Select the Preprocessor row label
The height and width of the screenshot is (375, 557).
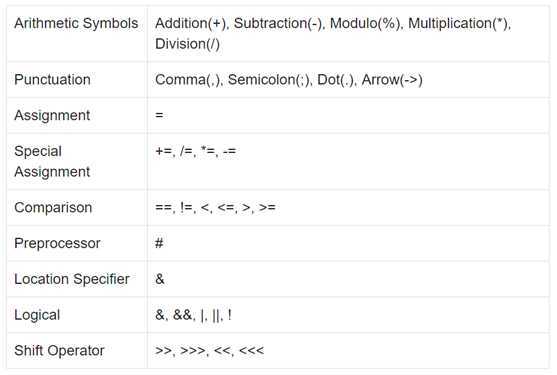coord(57,243)
